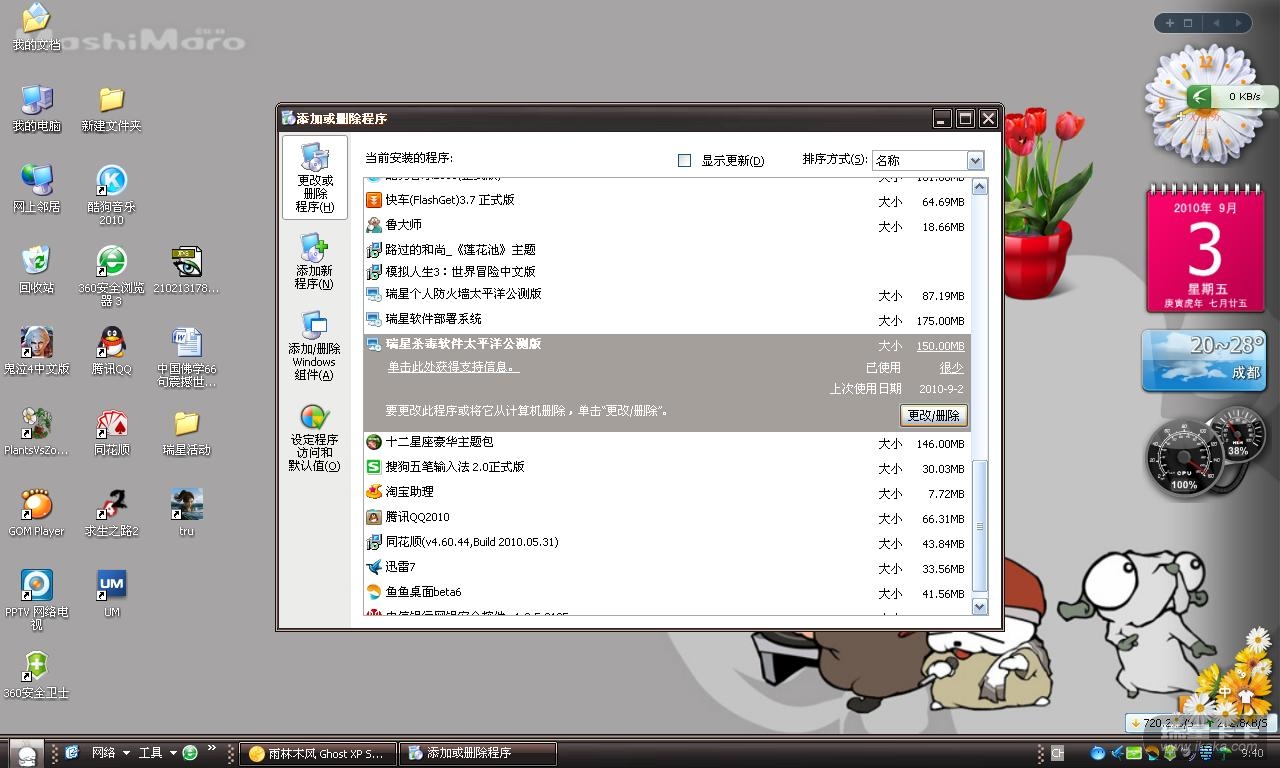Select the 鲁大师 program icon

[374, 225]
